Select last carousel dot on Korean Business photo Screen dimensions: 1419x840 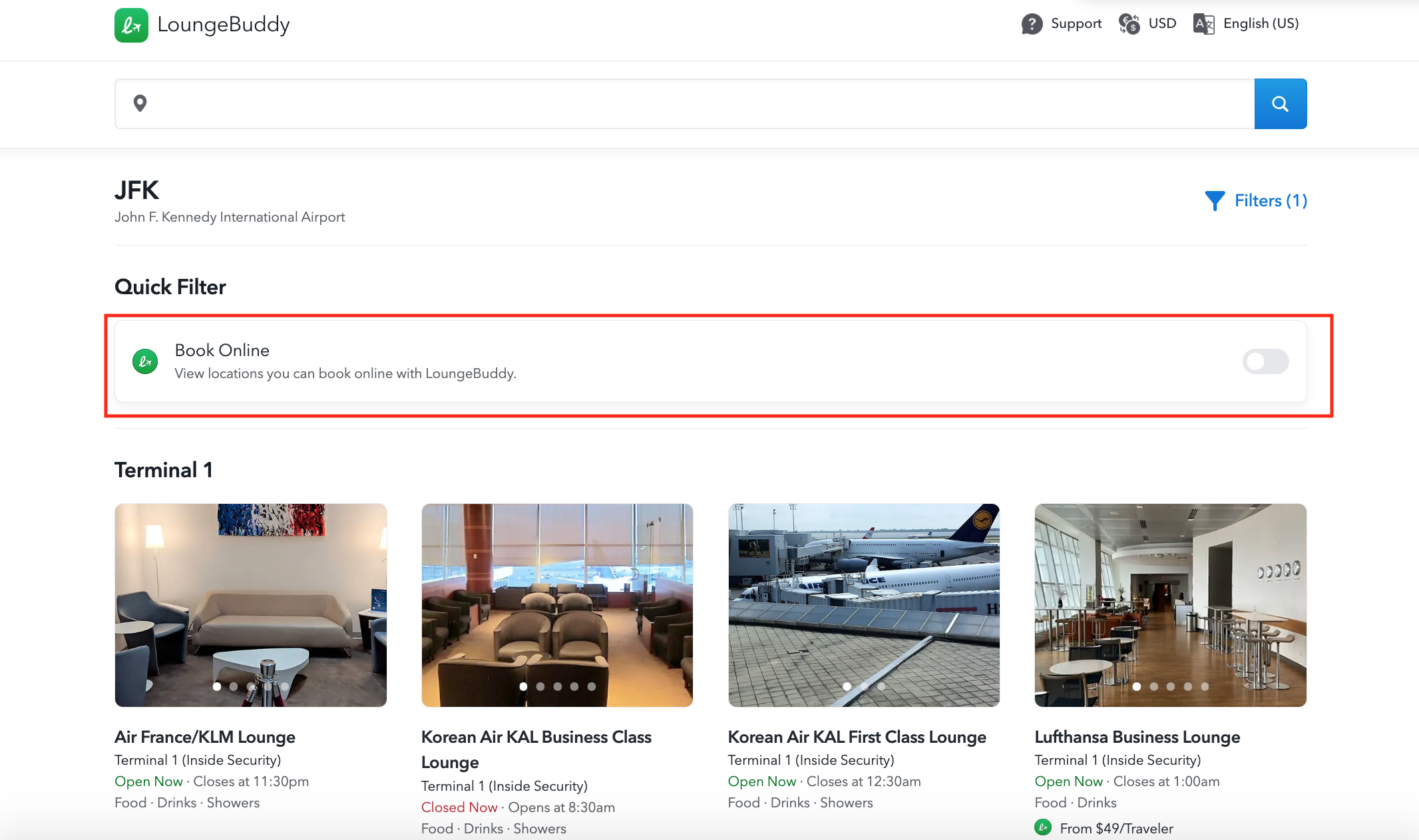(x=592, y=686)
